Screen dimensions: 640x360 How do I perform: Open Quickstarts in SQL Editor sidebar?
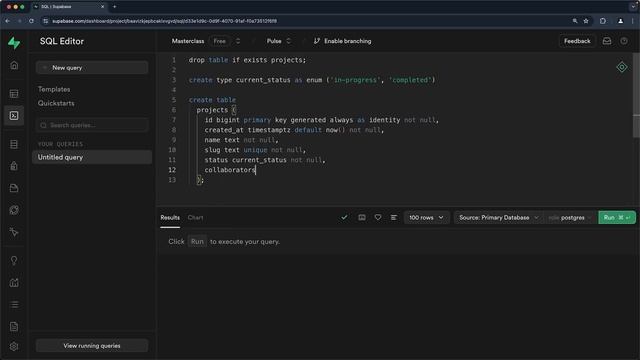(56, 103)
